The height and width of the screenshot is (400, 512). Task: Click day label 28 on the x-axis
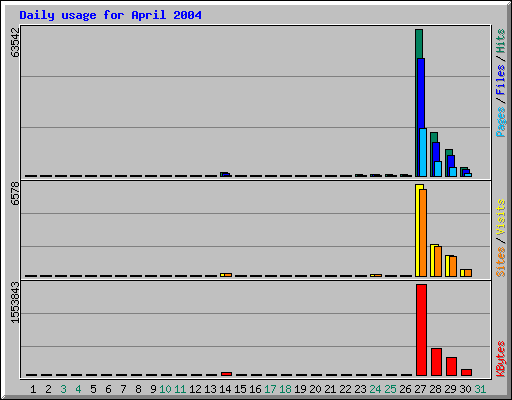[x=435, y=389]
